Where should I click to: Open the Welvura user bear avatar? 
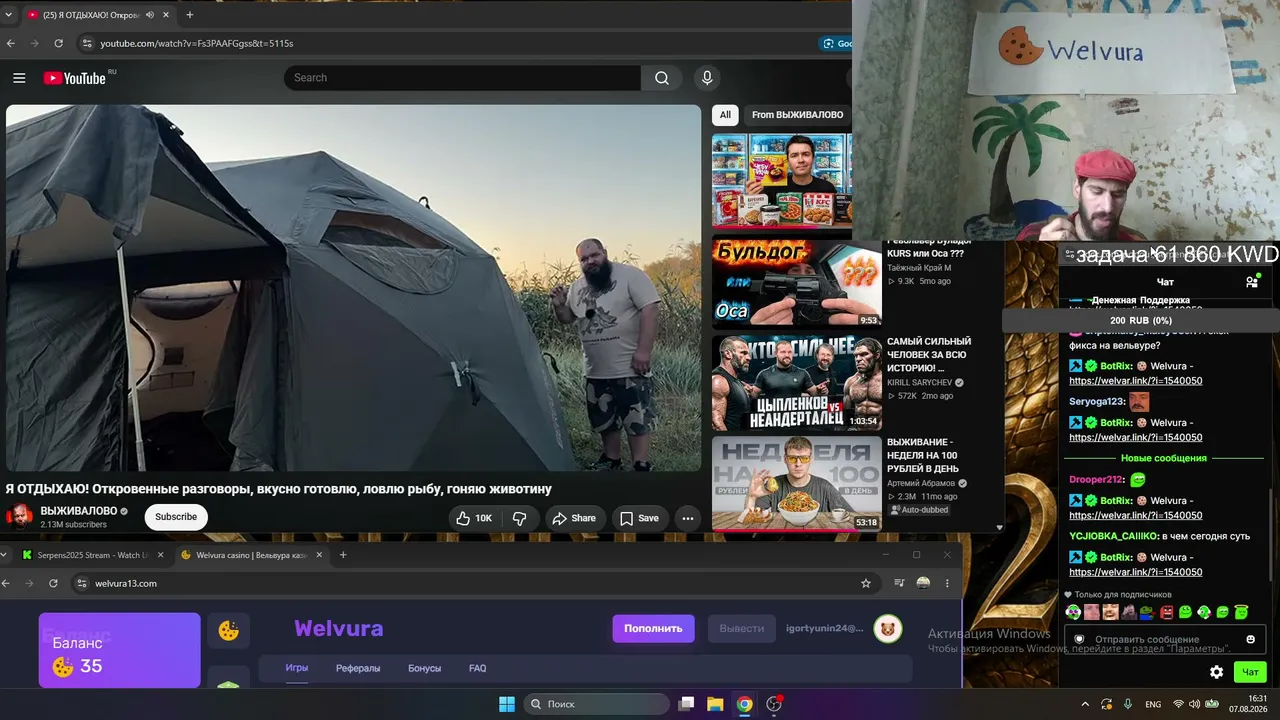887,628
